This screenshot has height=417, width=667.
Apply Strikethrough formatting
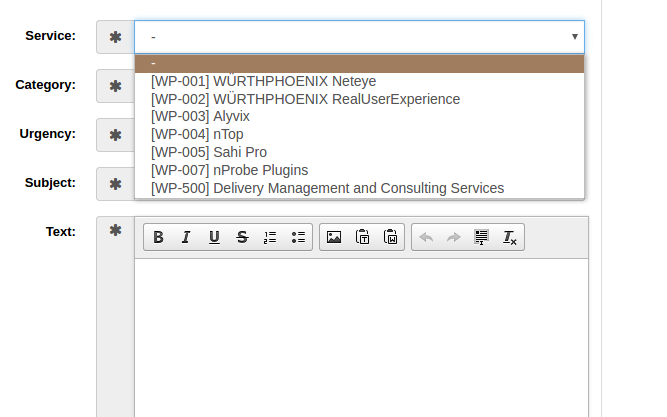point(242,237)
